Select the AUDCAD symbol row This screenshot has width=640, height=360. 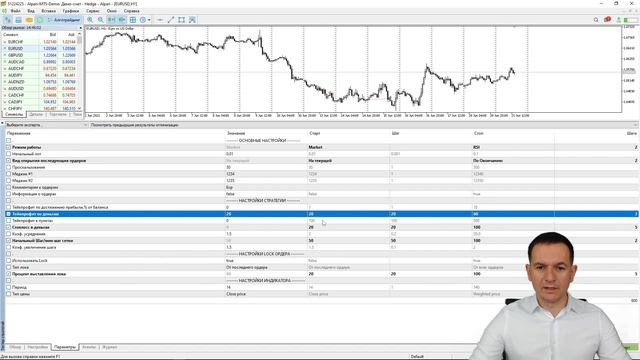40,62
